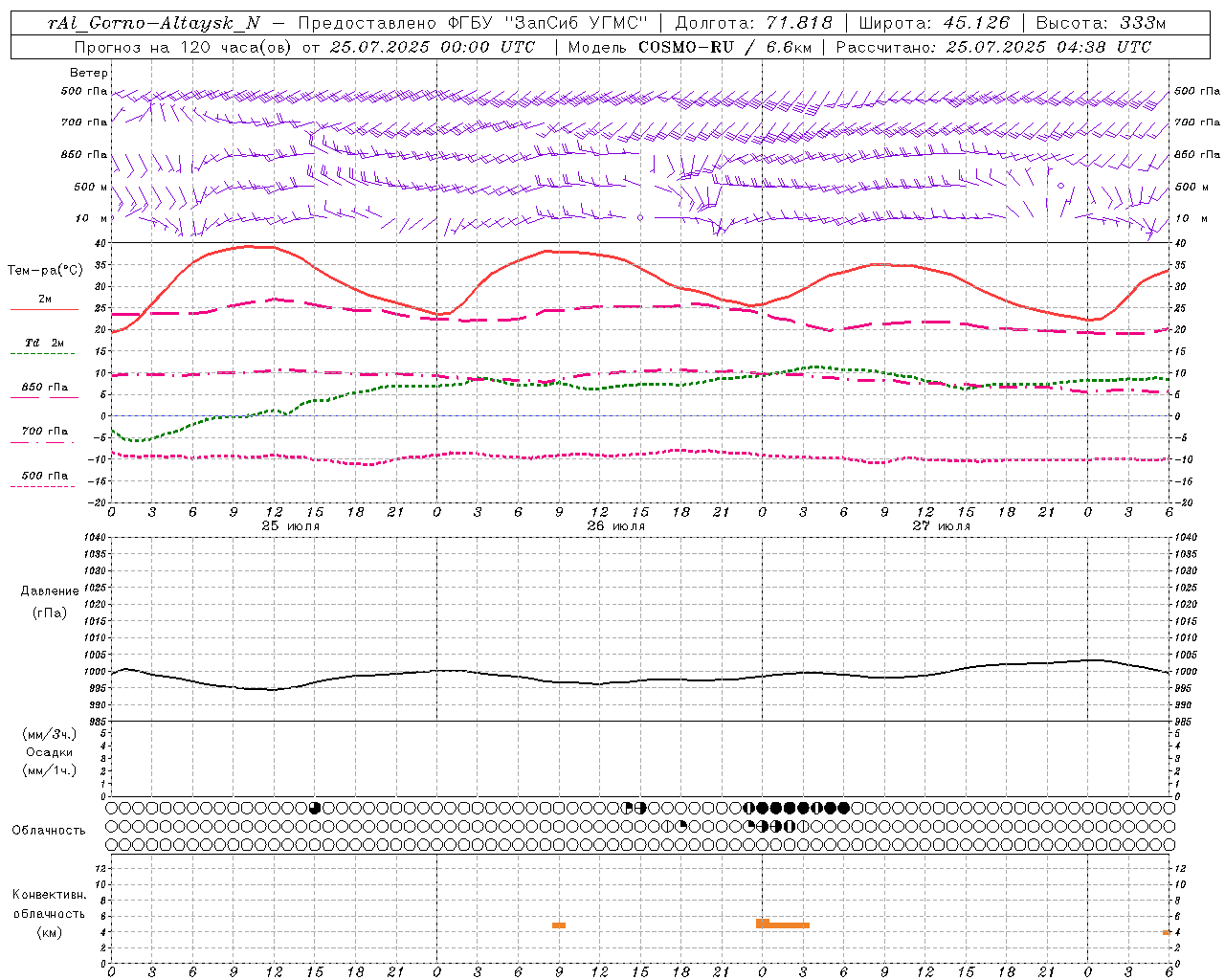Click the 25 июля date label

(x=291, y=526)
